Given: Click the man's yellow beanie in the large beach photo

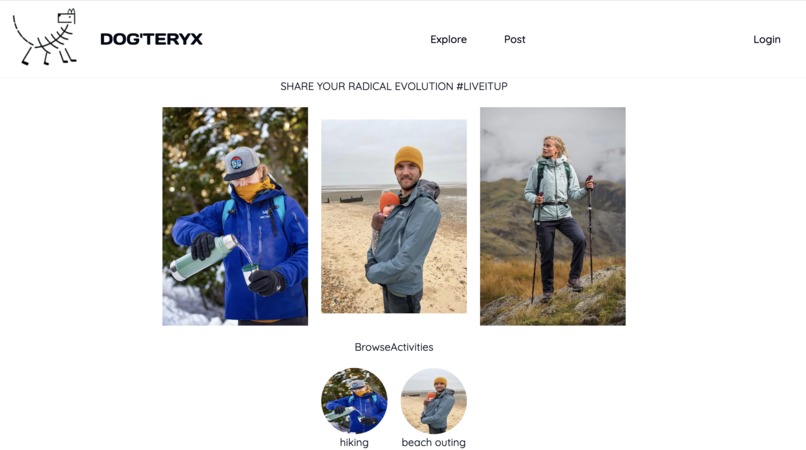Looking at the screenshot, I should [x=409, y=158].
